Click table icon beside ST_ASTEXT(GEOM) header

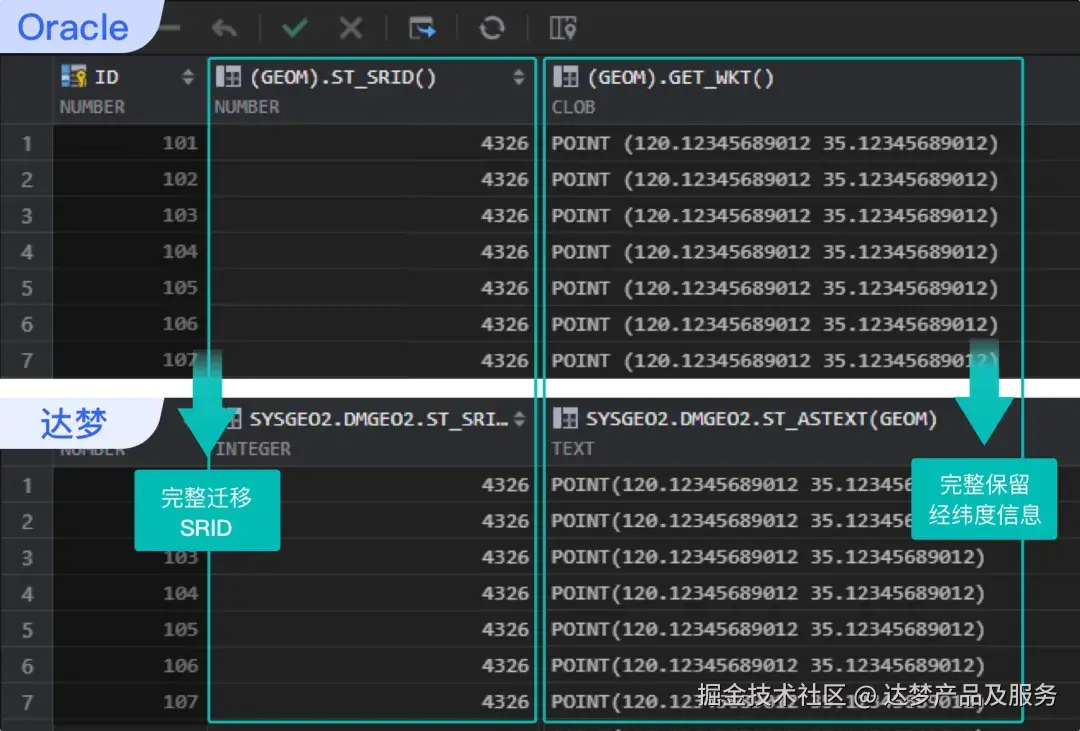pyautogui.click(x=565, y=418)
